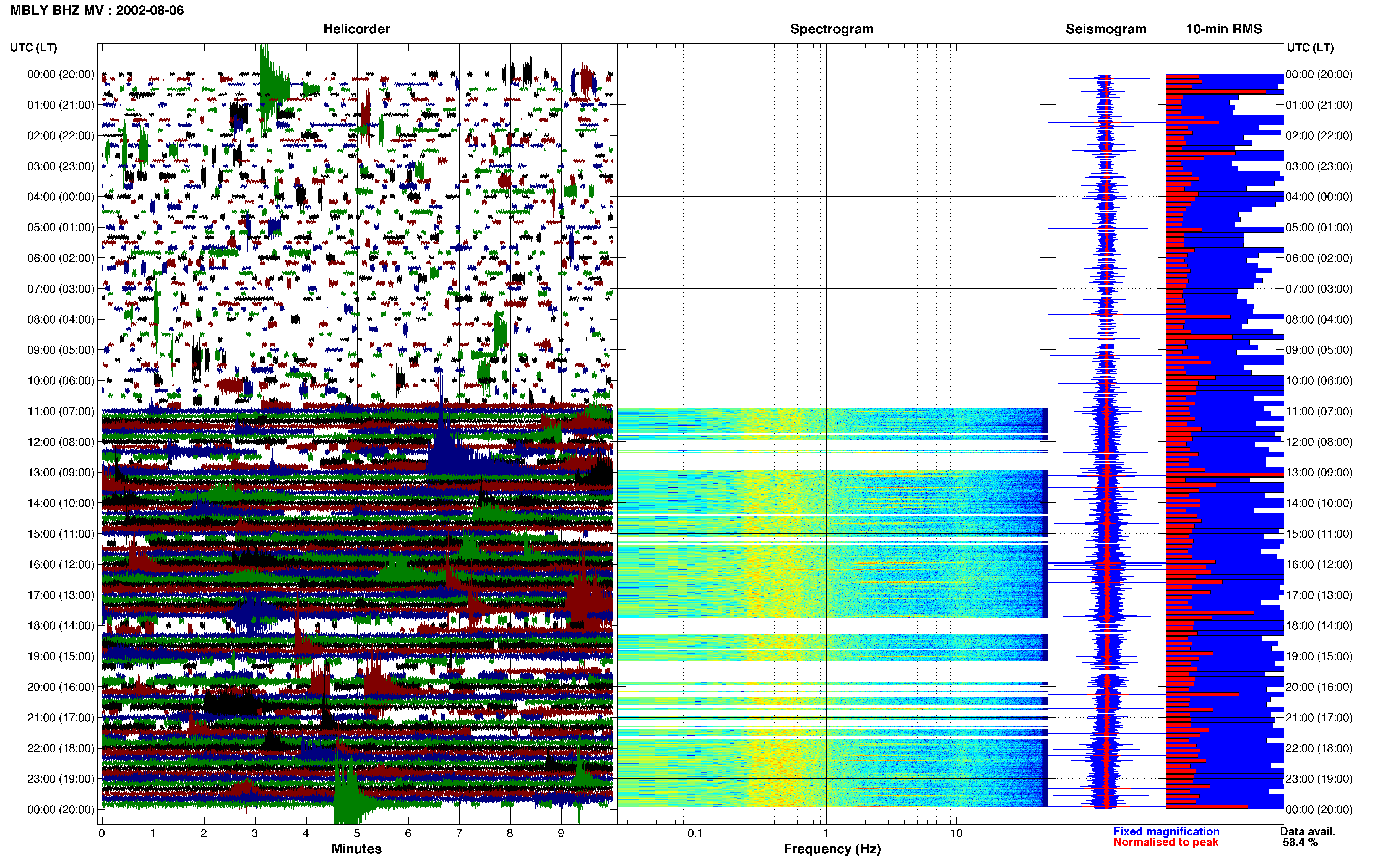Screen dimensions: 1388x868
Task: Click the 'Data avail.' label
Action: click(1308, 831)
